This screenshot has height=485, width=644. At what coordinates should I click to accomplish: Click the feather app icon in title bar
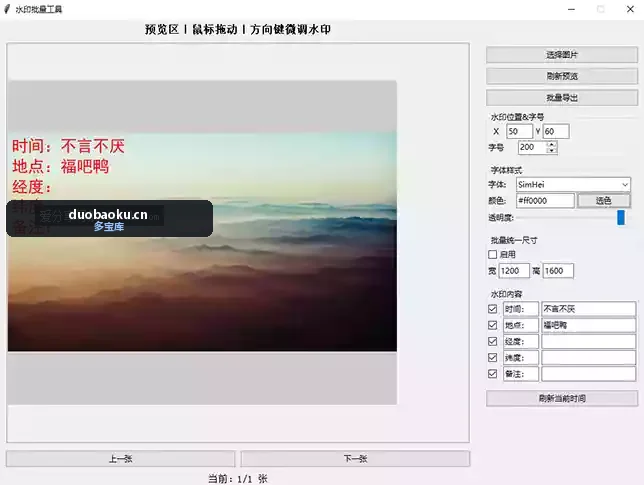pyautogui.click(x=7, y=9)
